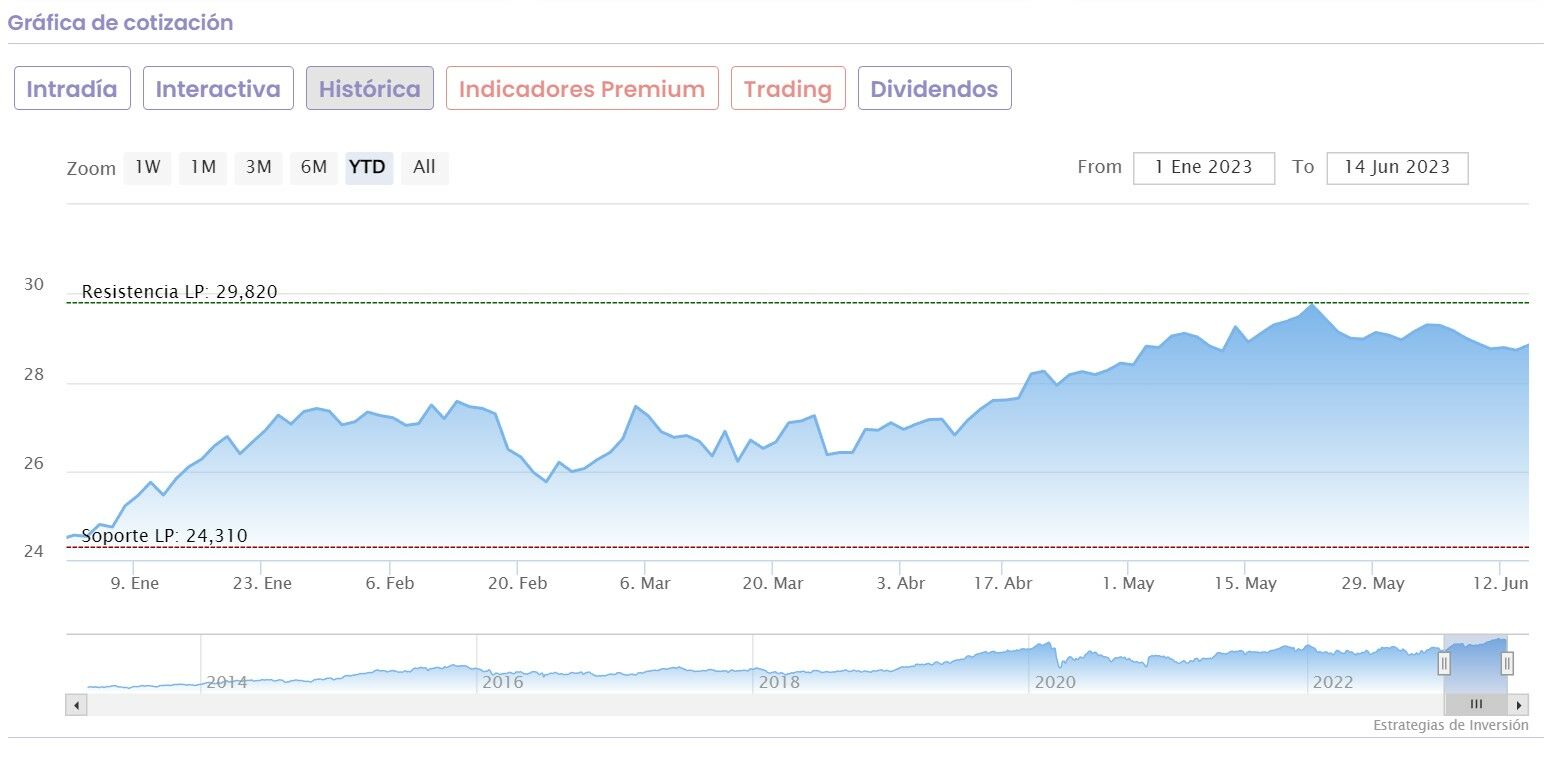Select the 3M zoom range
Viewport: 1548px width, 763px height.
pos(259,168)
